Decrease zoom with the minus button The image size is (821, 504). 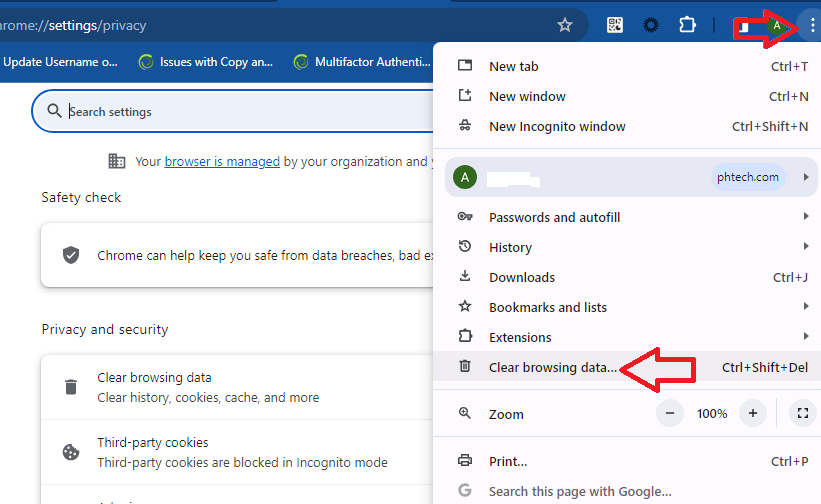(670, 413)
